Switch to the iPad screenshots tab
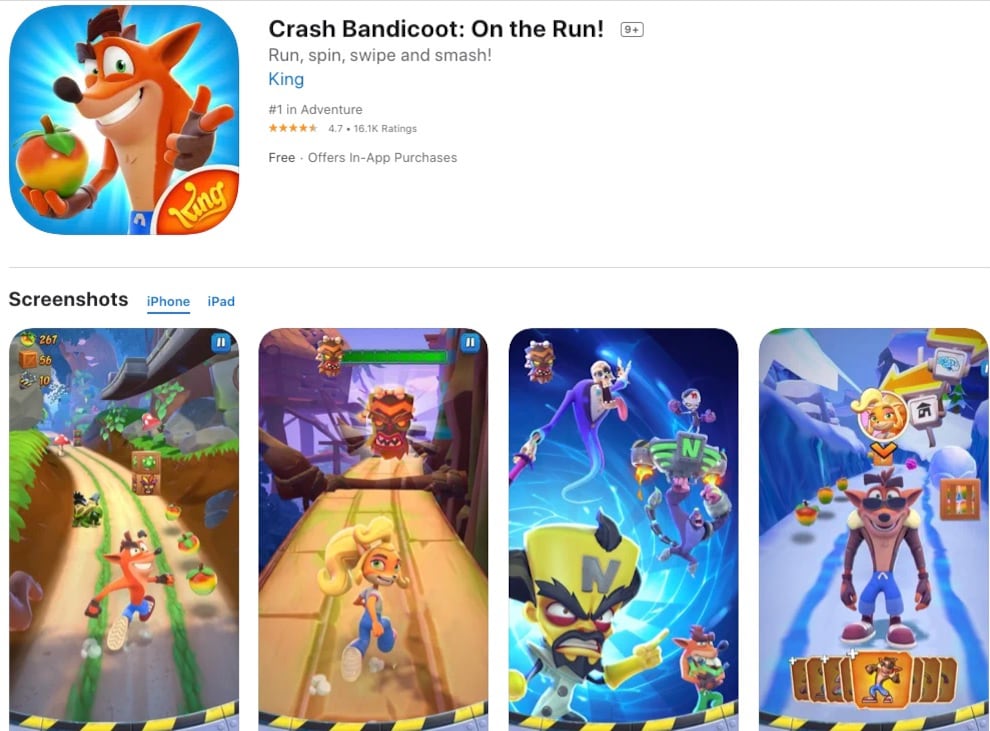Viewport: 990px width, 731px height. (x=221, y=302)
